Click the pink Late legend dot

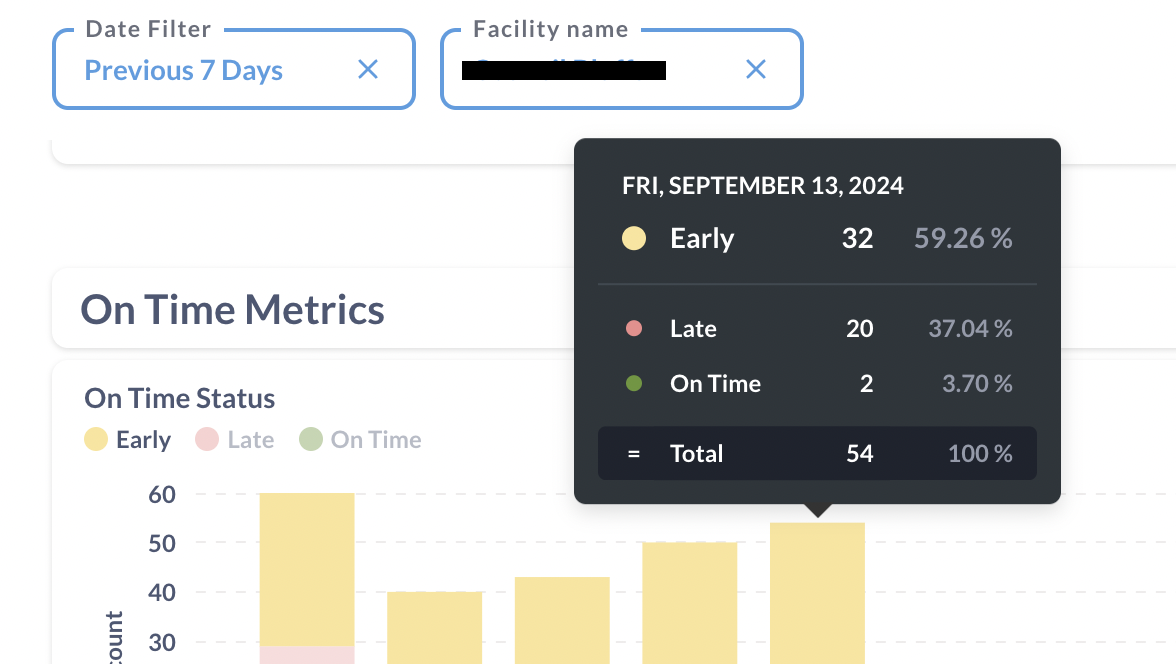pos(207,440)
